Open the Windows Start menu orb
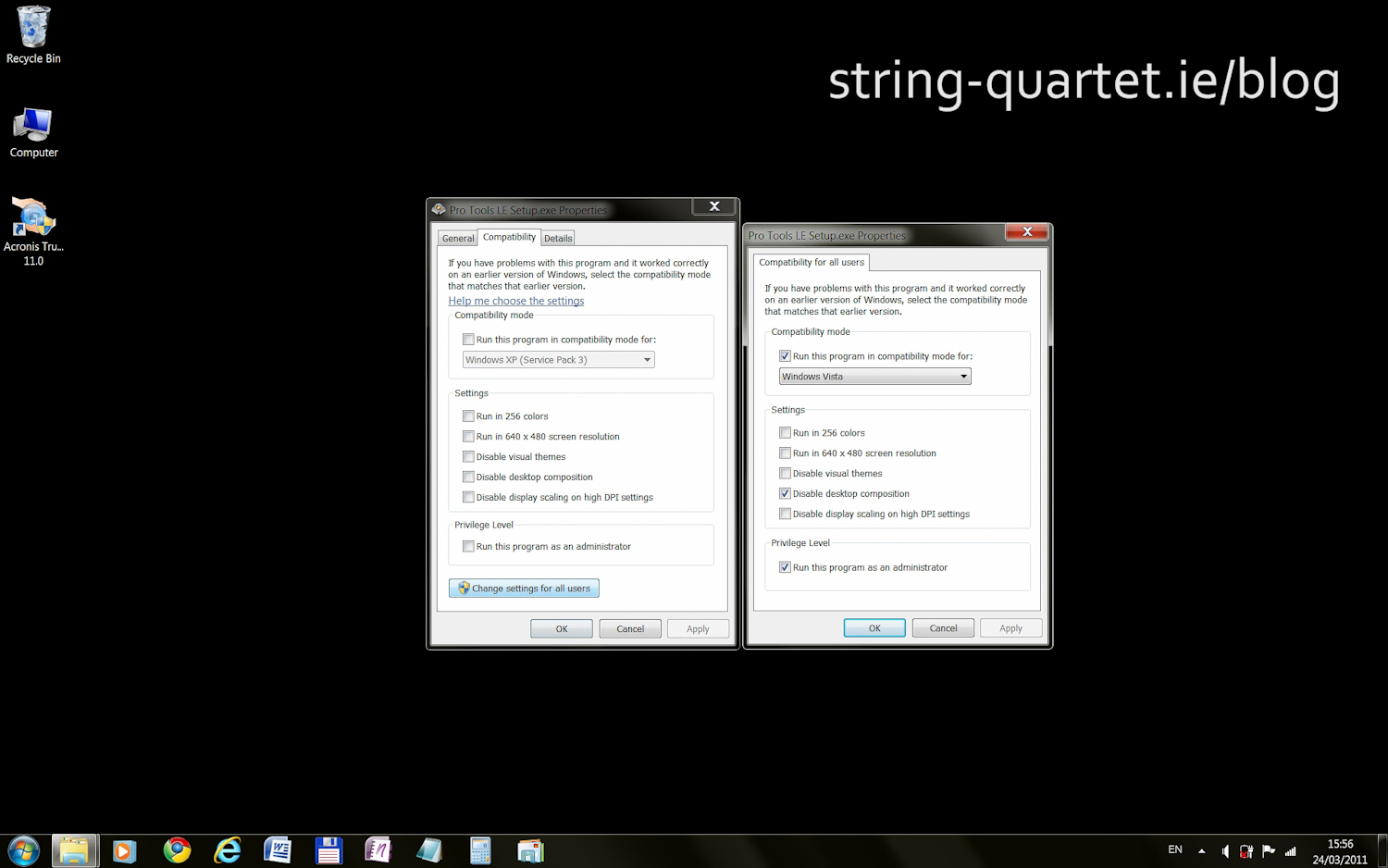The height and width of the screenshot is (868, 1388). point(23,850)
